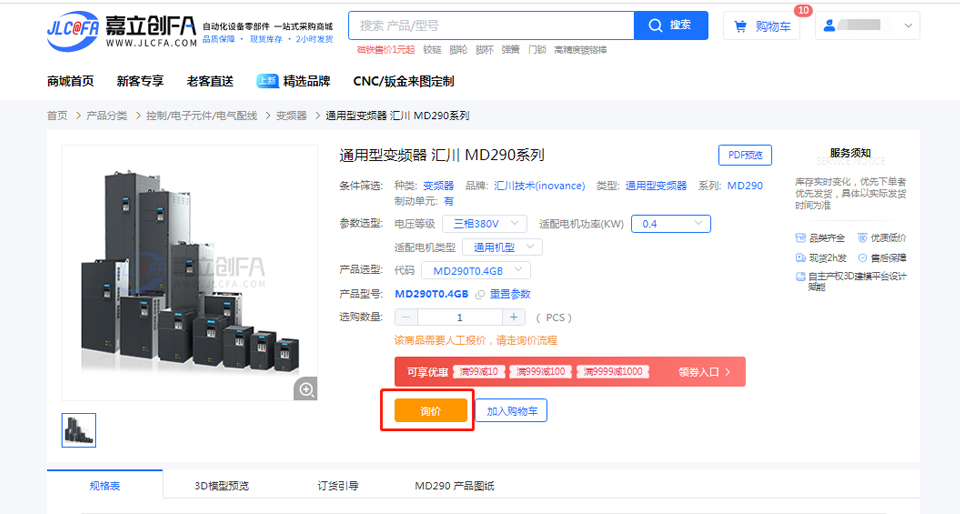The image size is (960, 514).
Task: Click the 脚杯 hot search keyword
Action: 484,50
